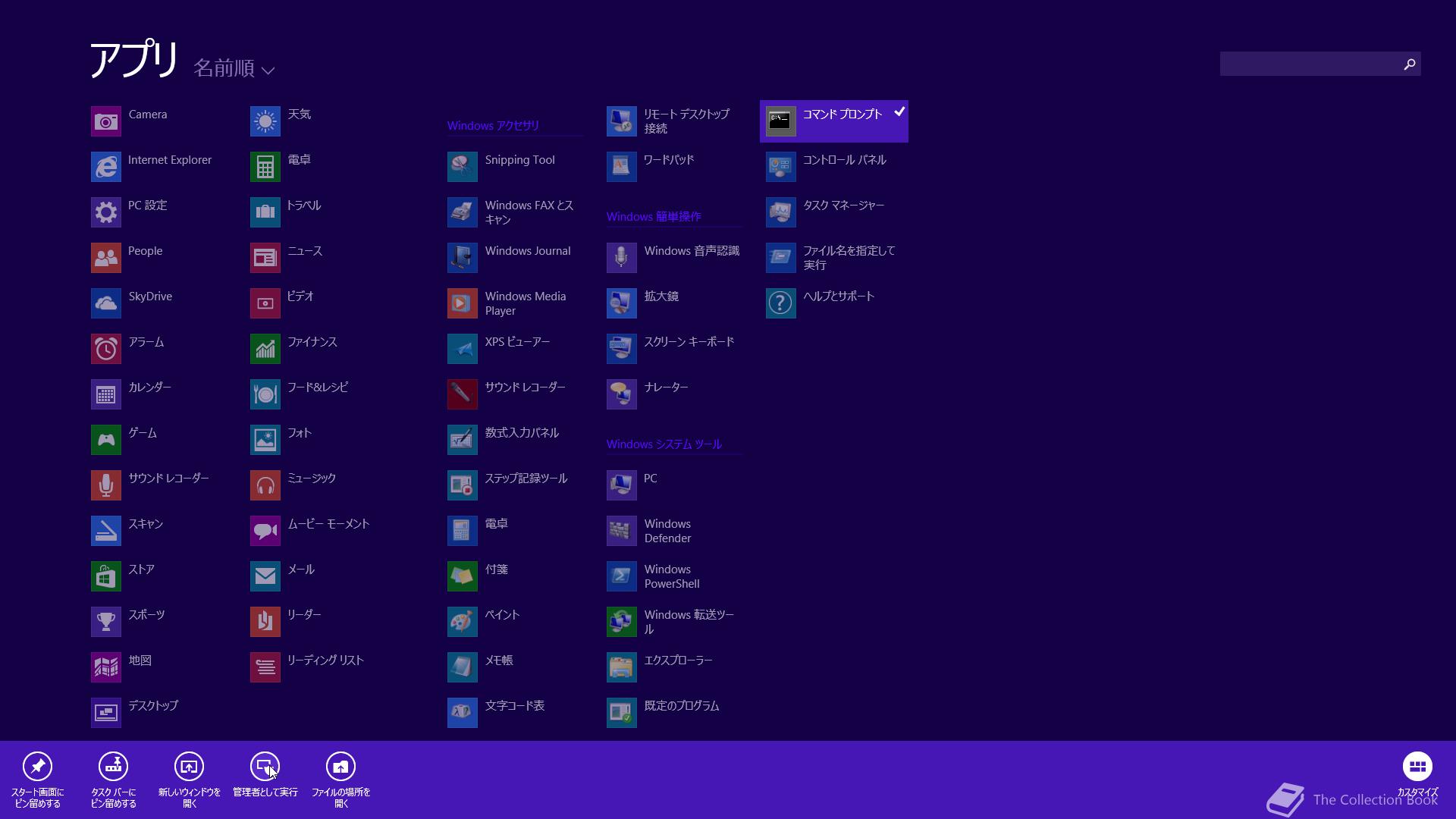Screen dimensions: 1456x819
Task: Open ペイント palette icon
Action: click(x=463, y=622)
